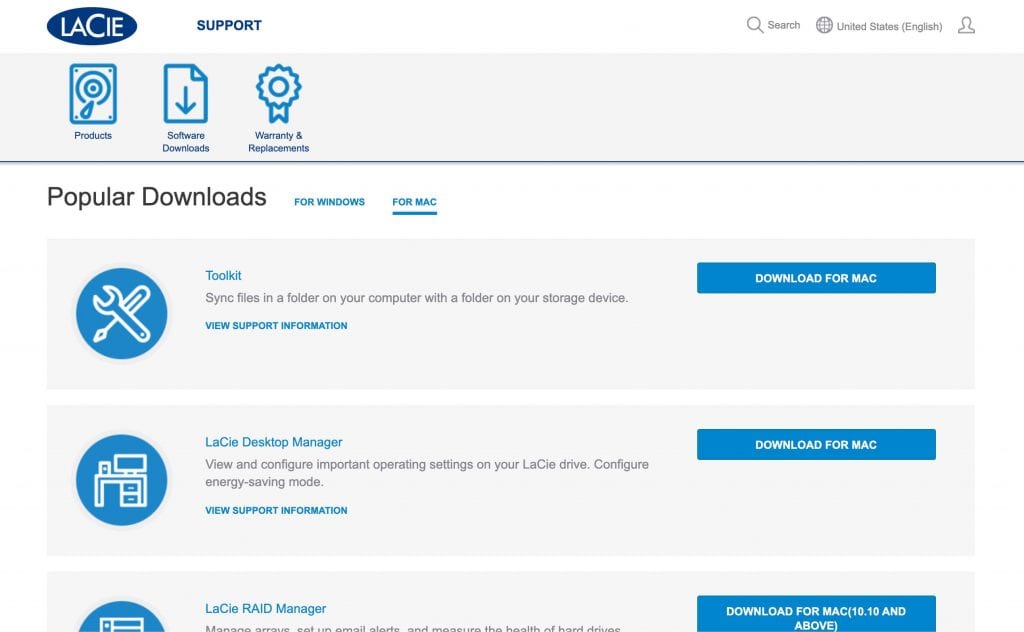Viewport: 1024px width, 632px height.
Task: Select the FOR MAC tab
Action: pyautogui.click(x=415, y=202)
